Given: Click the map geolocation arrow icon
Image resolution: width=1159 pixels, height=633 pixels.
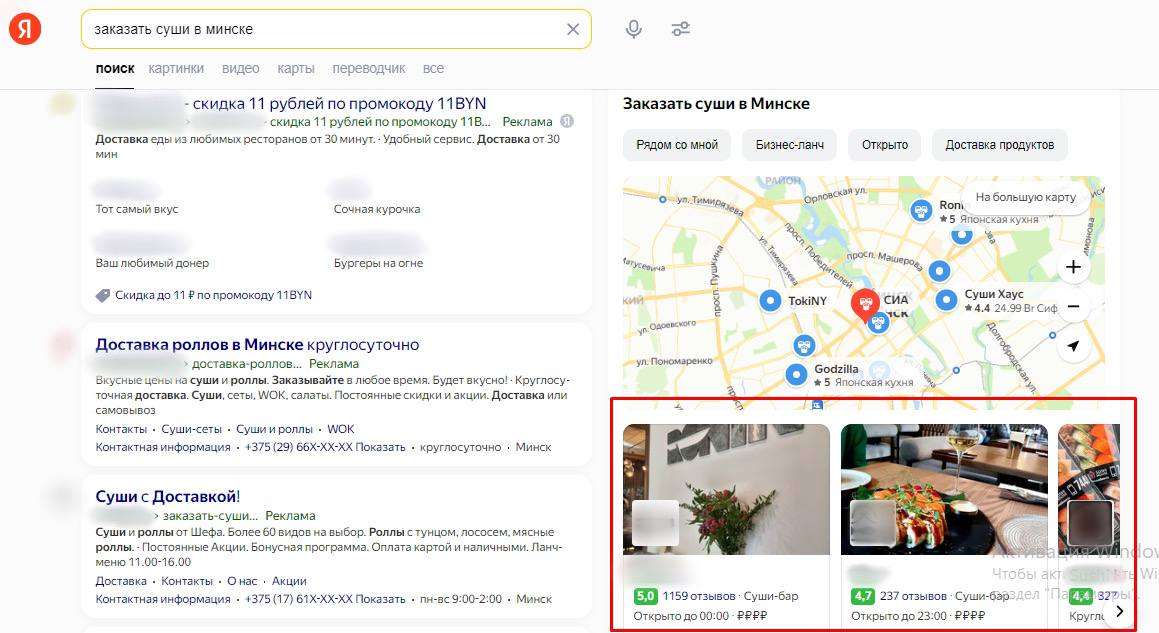Looking at the screenshot, I should [1073, 346].
